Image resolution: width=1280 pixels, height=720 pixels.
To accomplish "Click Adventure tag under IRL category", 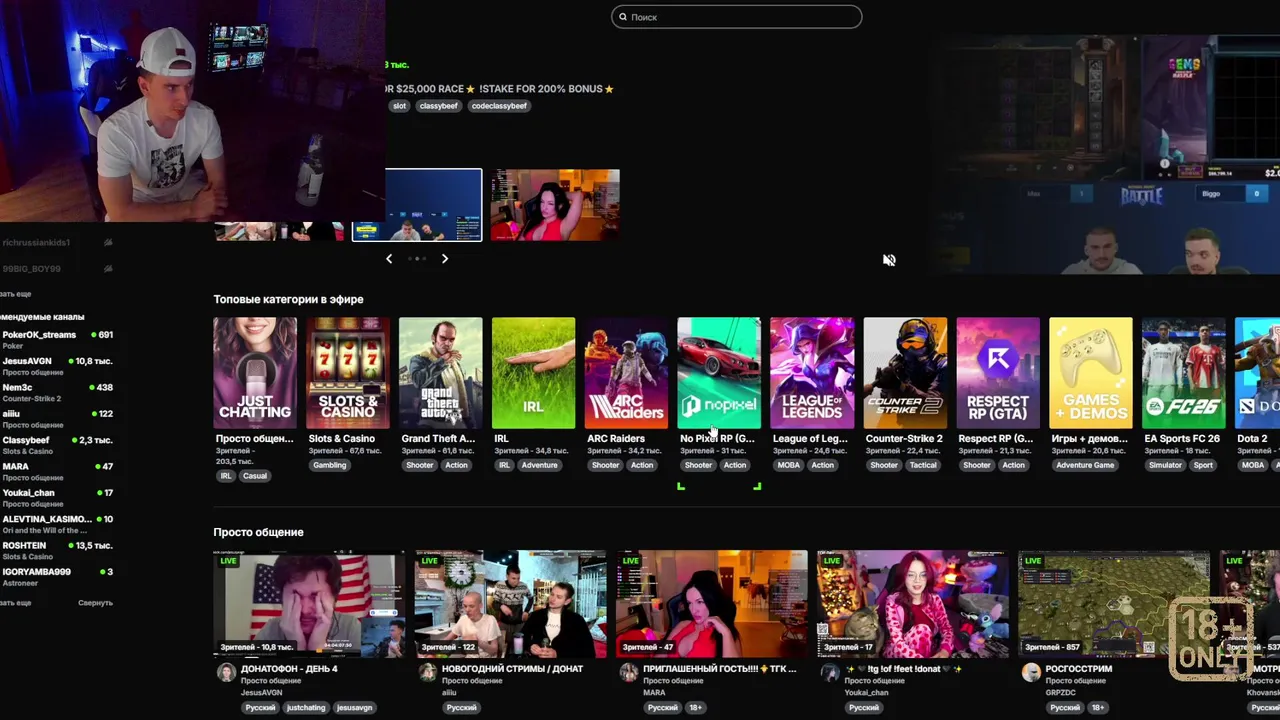I will pos(539,465).
